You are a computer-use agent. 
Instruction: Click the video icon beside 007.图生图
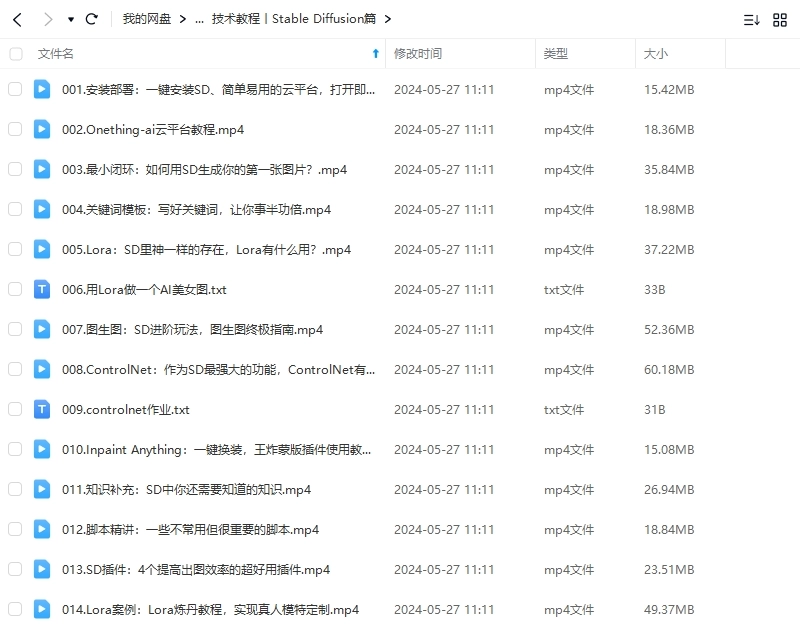41,329
